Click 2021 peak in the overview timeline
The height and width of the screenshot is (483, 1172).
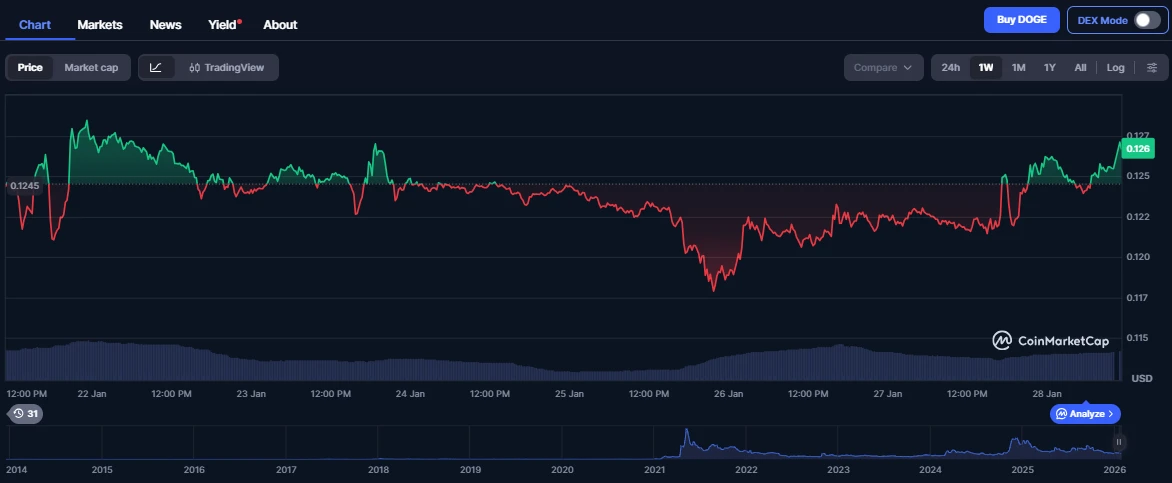coord(686,436)
